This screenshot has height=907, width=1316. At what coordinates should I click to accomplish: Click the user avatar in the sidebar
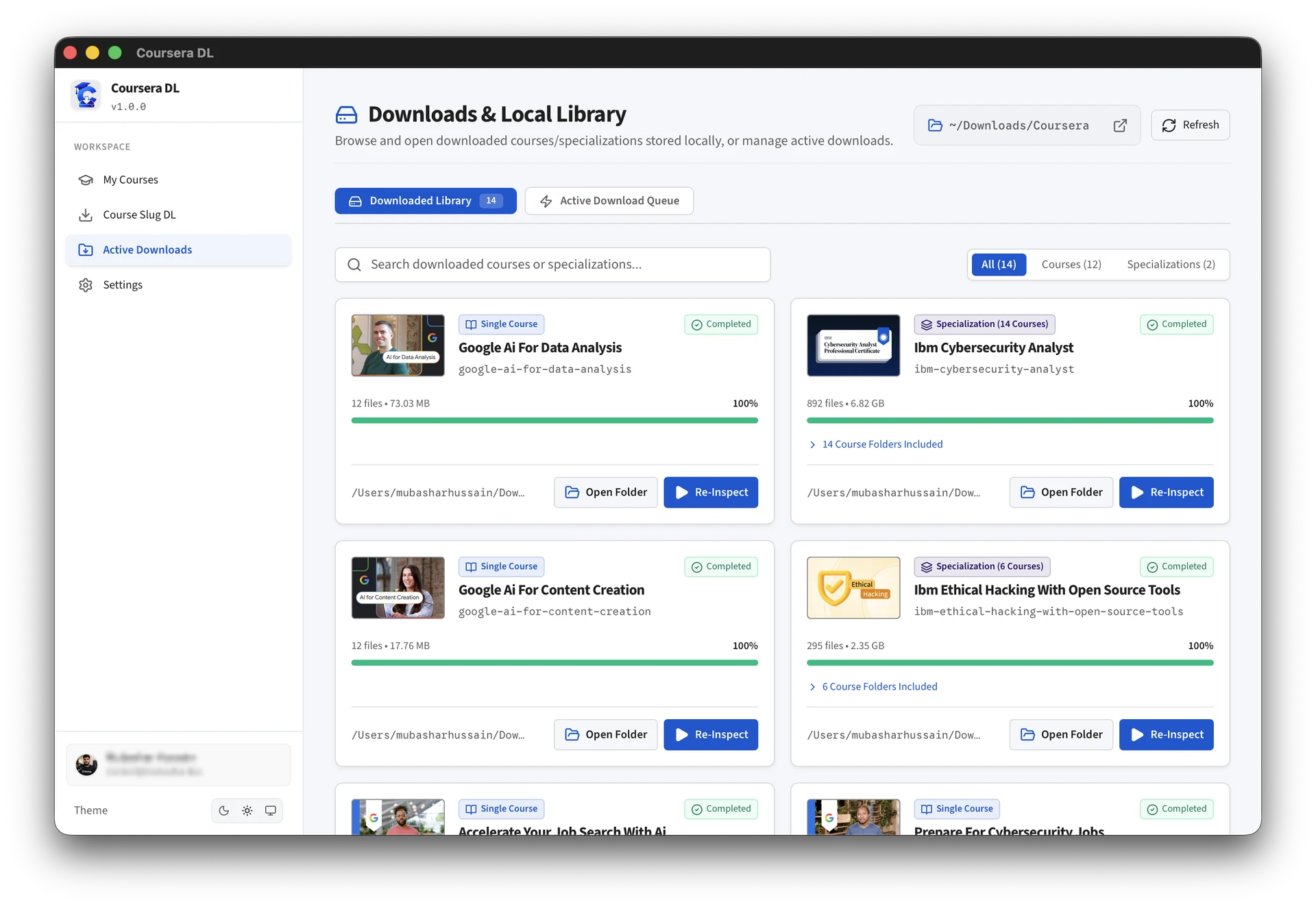point(86,764)
